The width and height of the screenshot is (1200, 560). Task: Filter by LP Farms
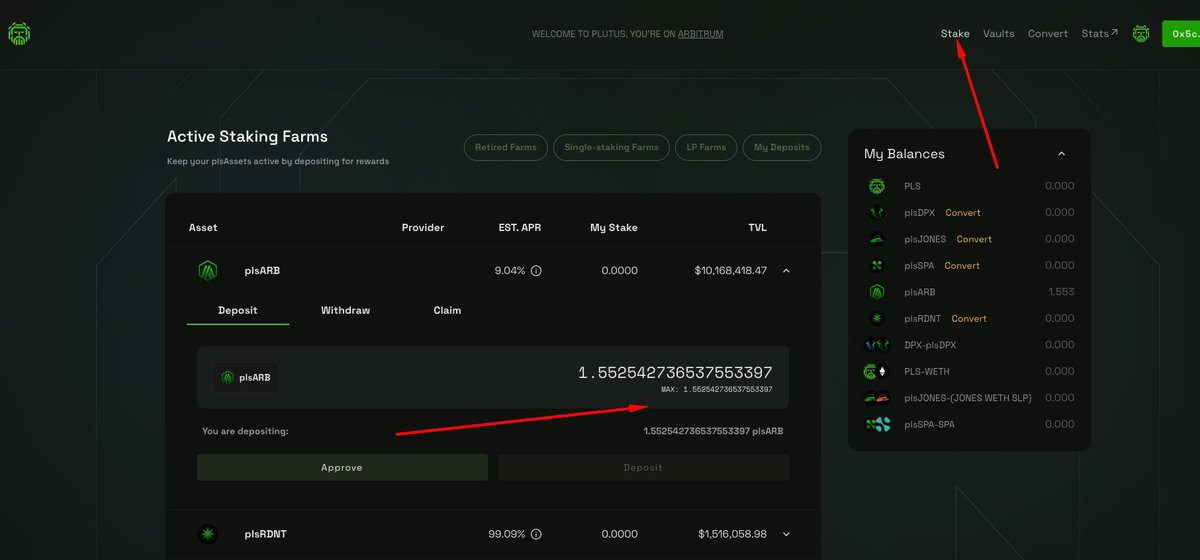click(706, 147)
